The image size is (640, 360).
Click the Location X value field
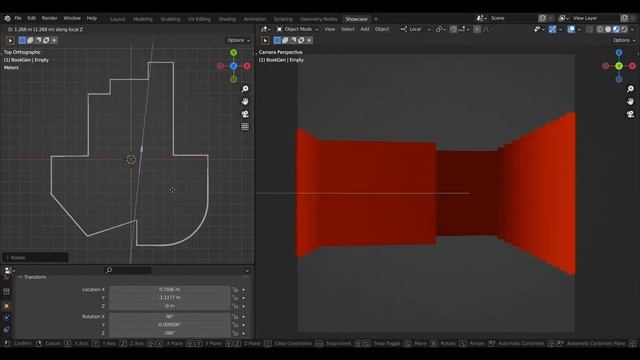(169, 289)
